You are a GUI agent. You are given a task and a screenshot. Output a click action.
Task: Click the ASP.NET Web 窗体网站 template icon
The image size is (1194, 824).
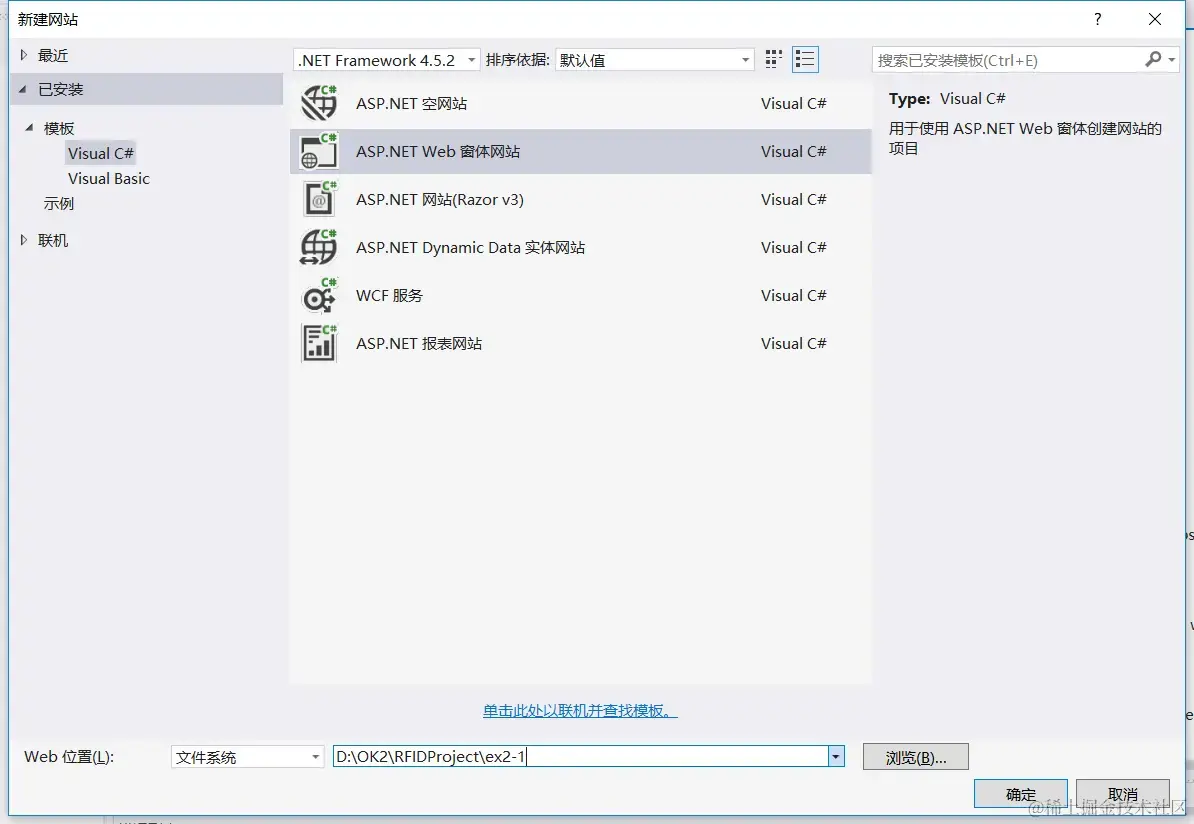(319, 152)
